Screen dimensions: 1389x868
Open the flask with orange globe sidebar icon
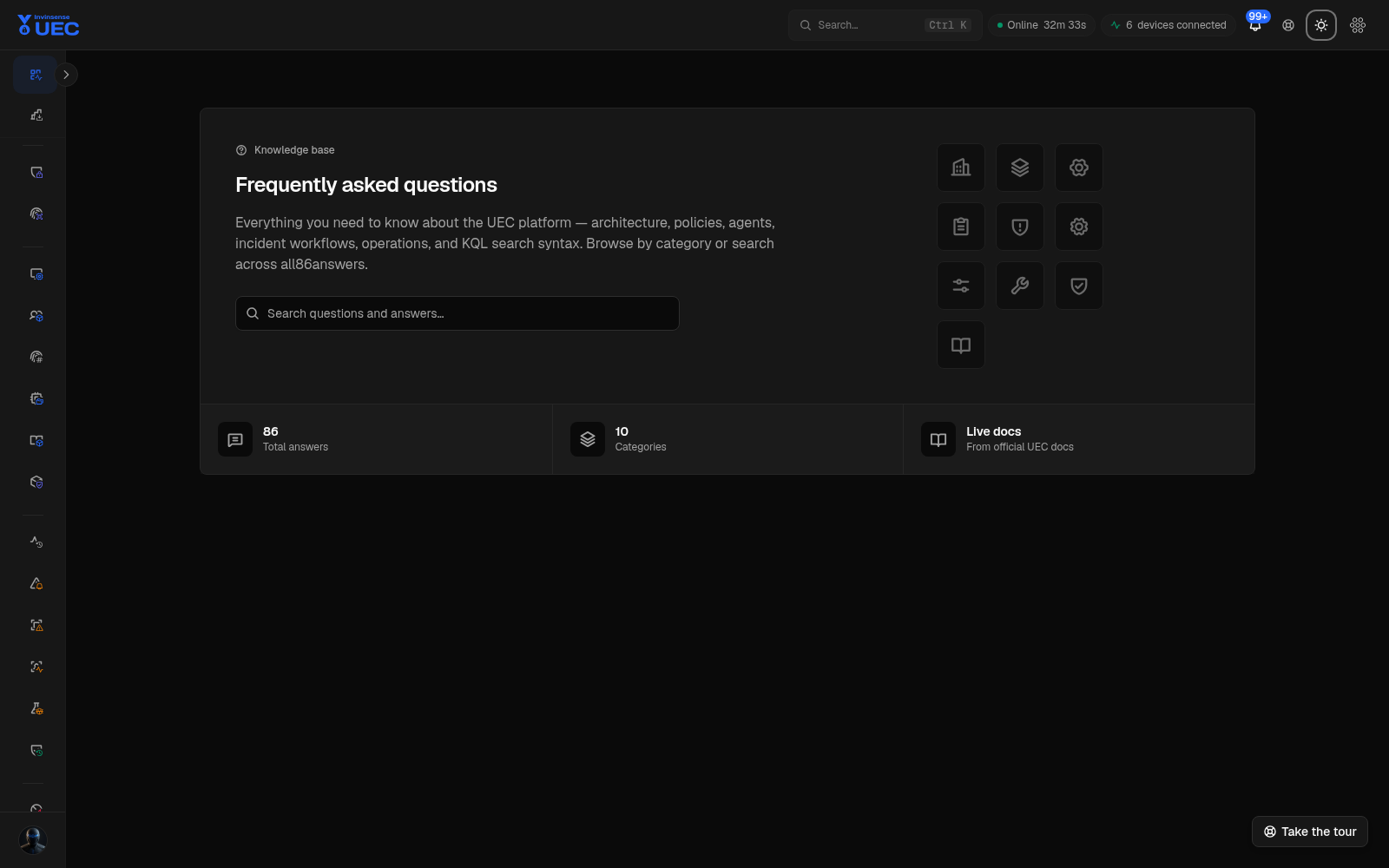click(x=36, y=708)
